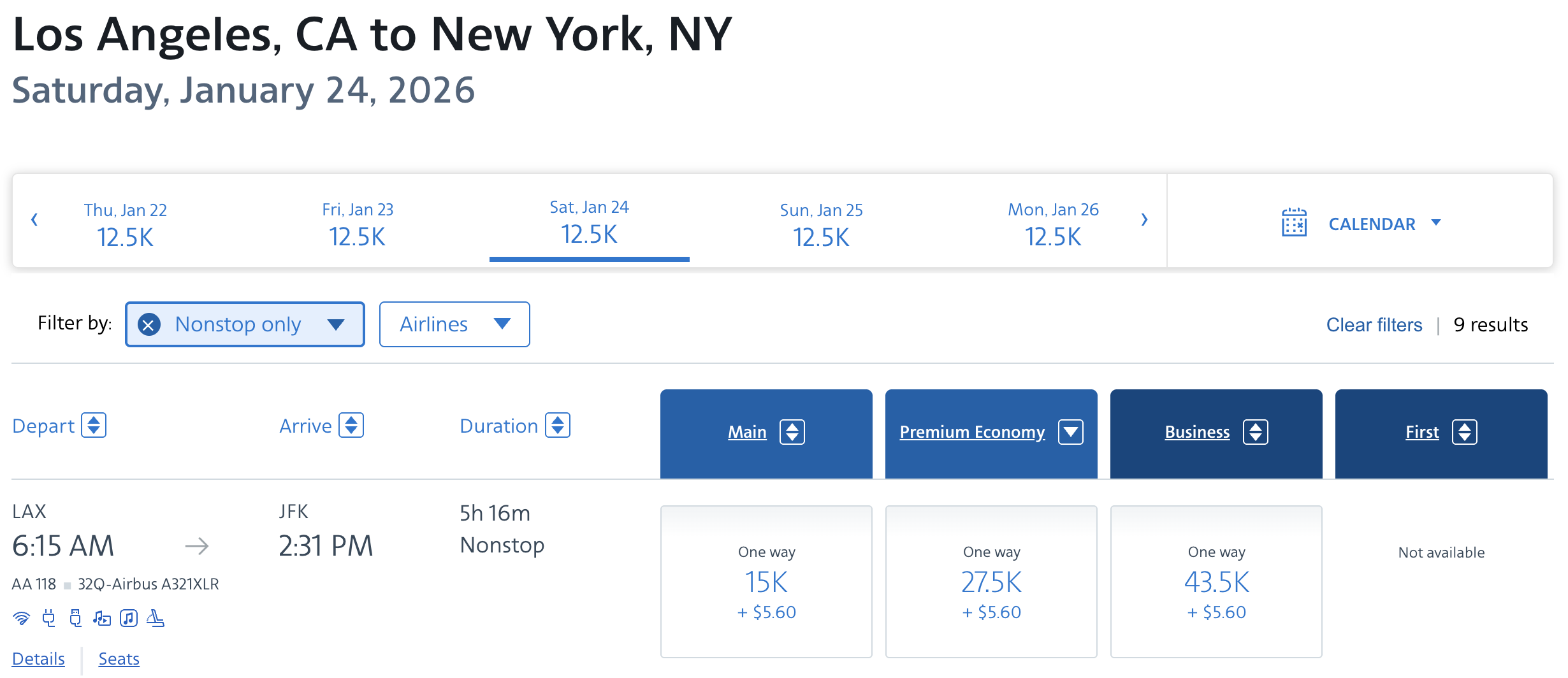Choose the 15K Main cabin fare
The width and height of the screenshot is (1568, 678).
(766, 582)
